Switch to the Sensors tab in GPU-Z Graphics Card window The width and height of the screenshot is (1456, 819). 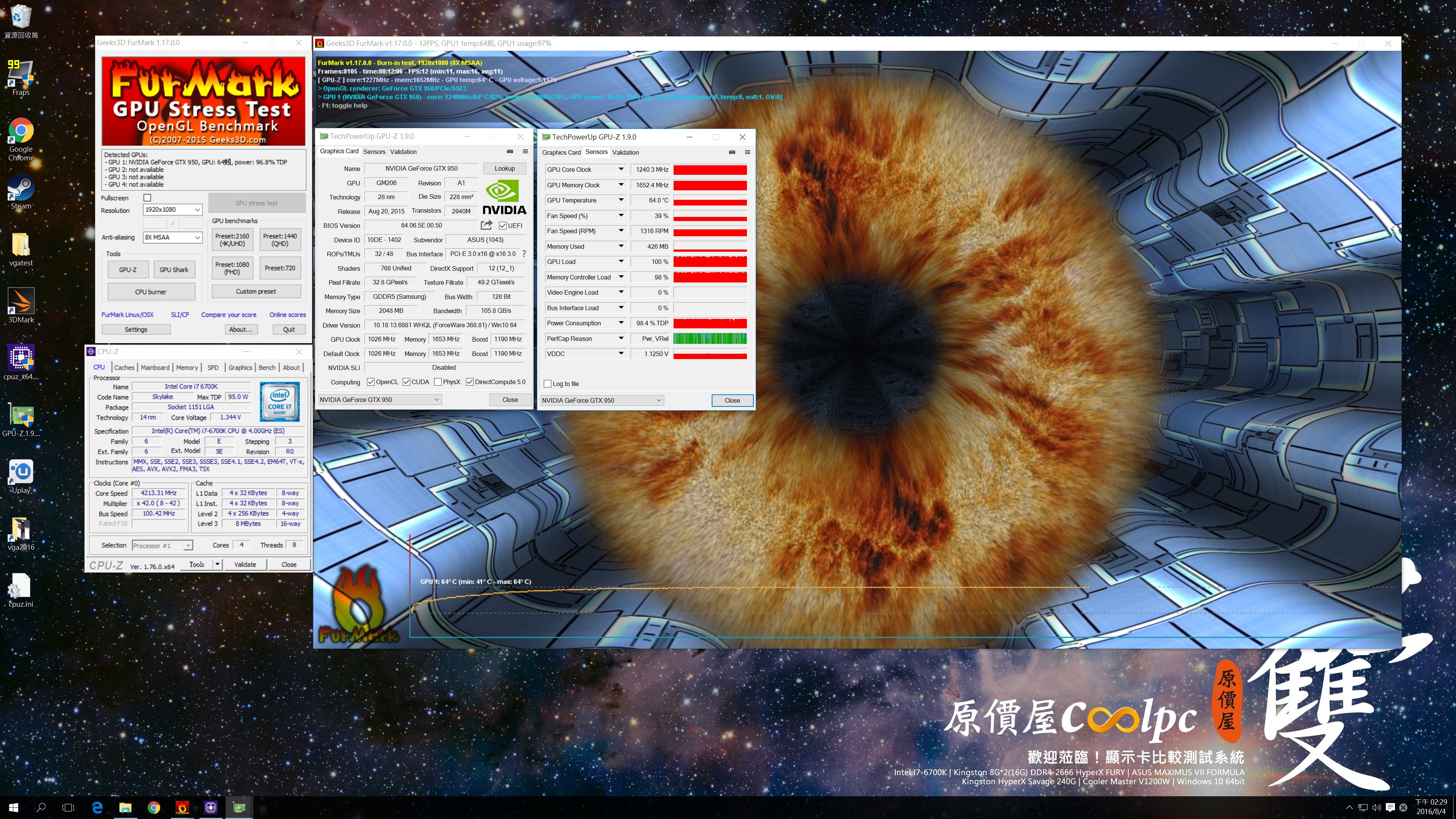(x=374, y=152)
